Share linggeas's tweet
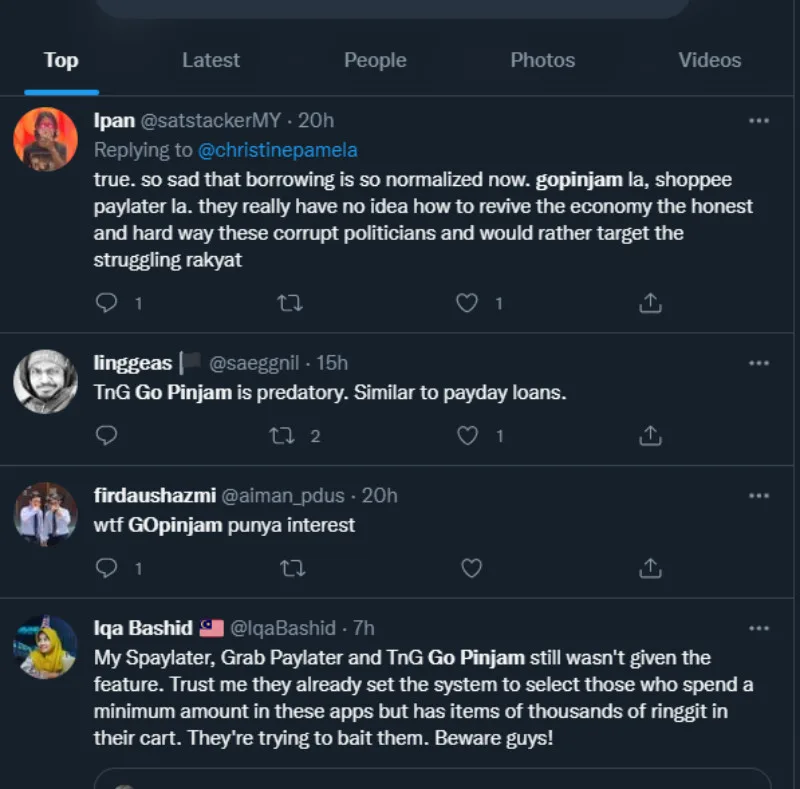The width and height of the screenshot is (800, 789). (650, 435)
